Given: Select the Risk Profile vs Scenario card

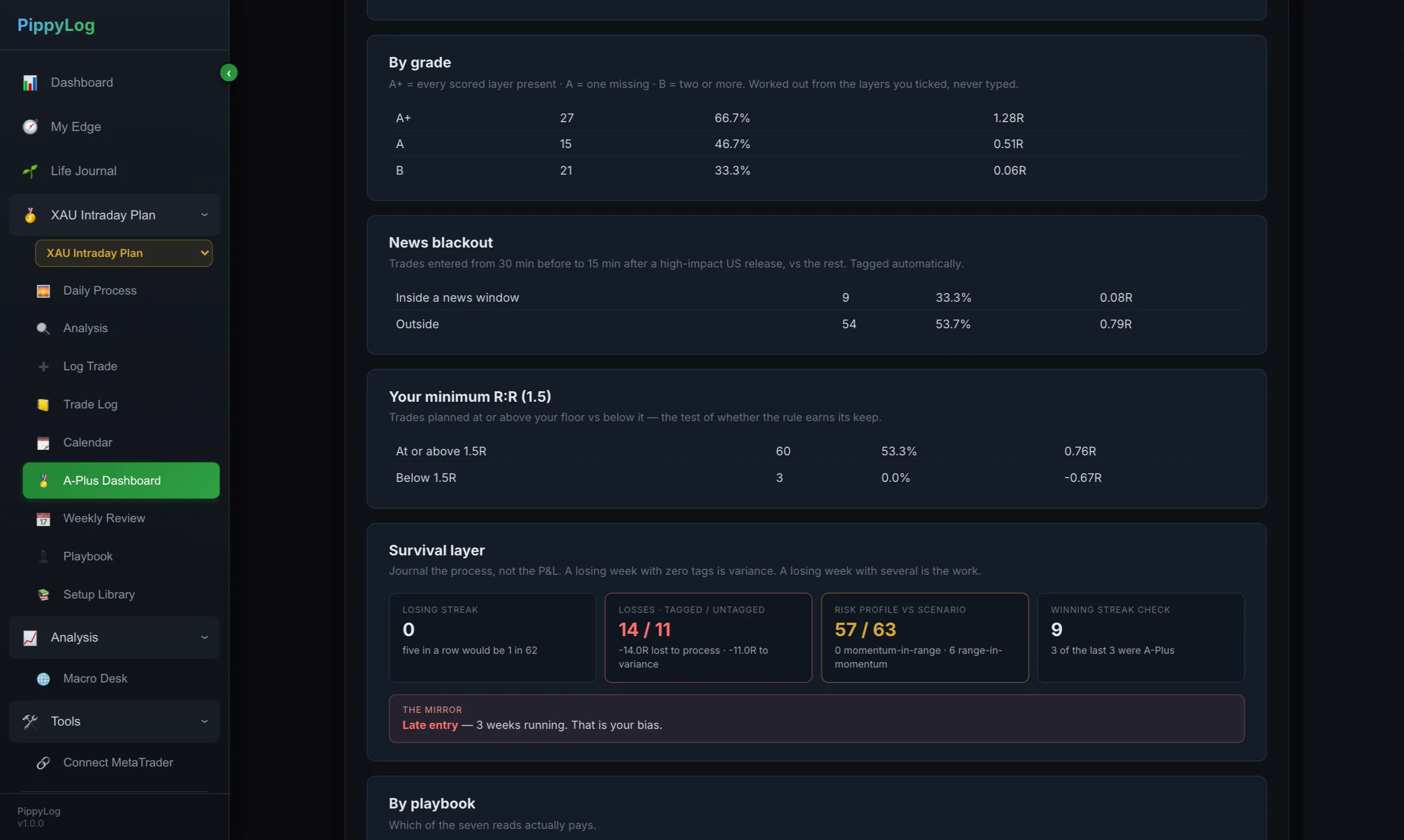Looking at the screenshot, I should click(x=925, y=638).
